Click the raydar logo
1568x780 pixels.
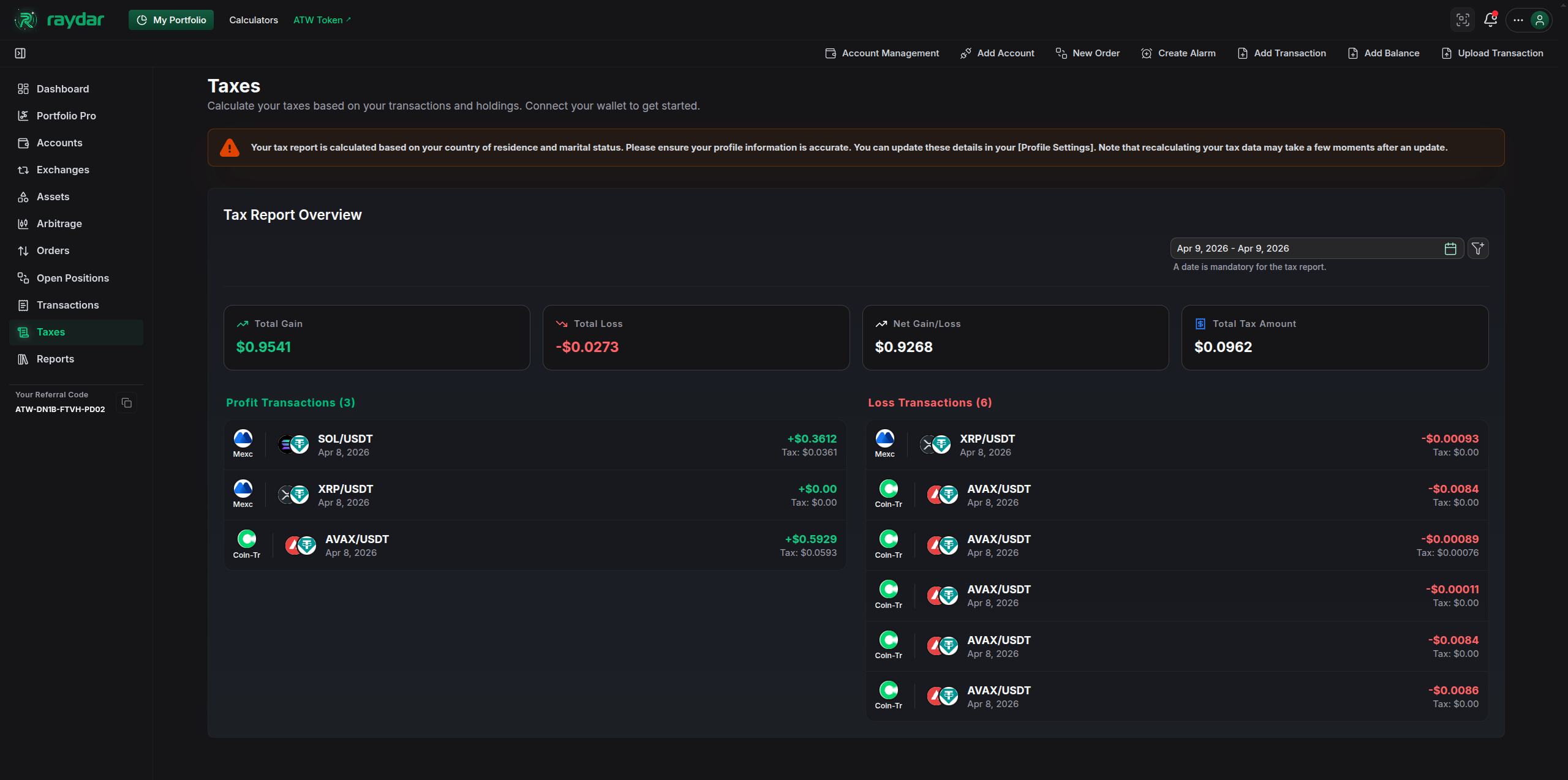click(x=59, y=20)
